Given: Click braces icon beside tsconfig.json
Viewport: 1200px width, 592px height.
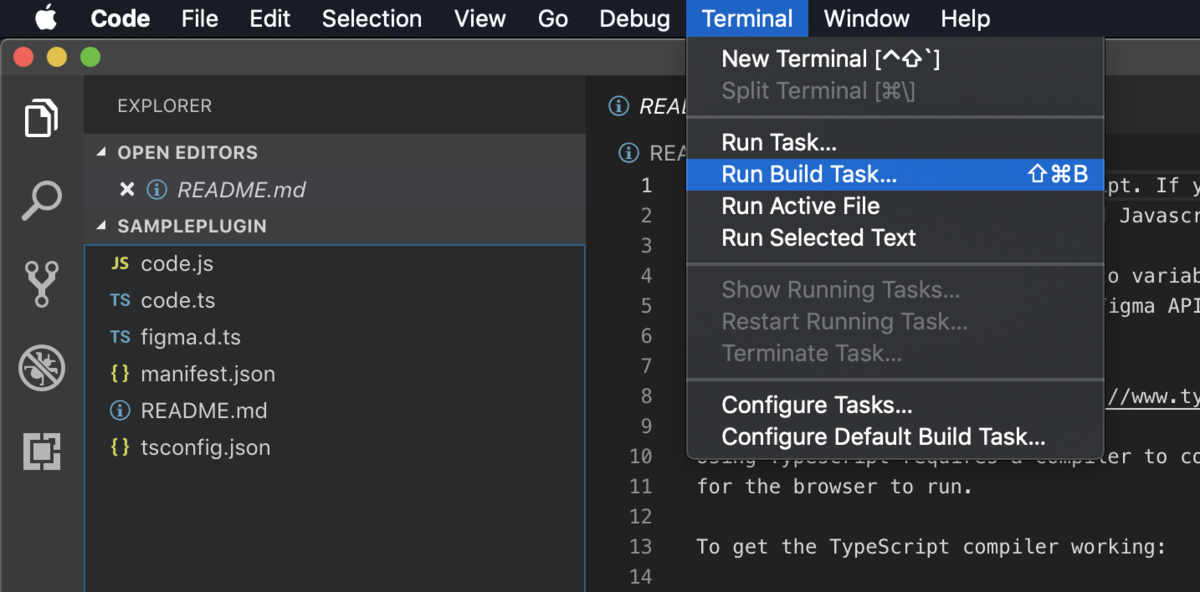Looking at the screenshot, I should click(120, 447).
